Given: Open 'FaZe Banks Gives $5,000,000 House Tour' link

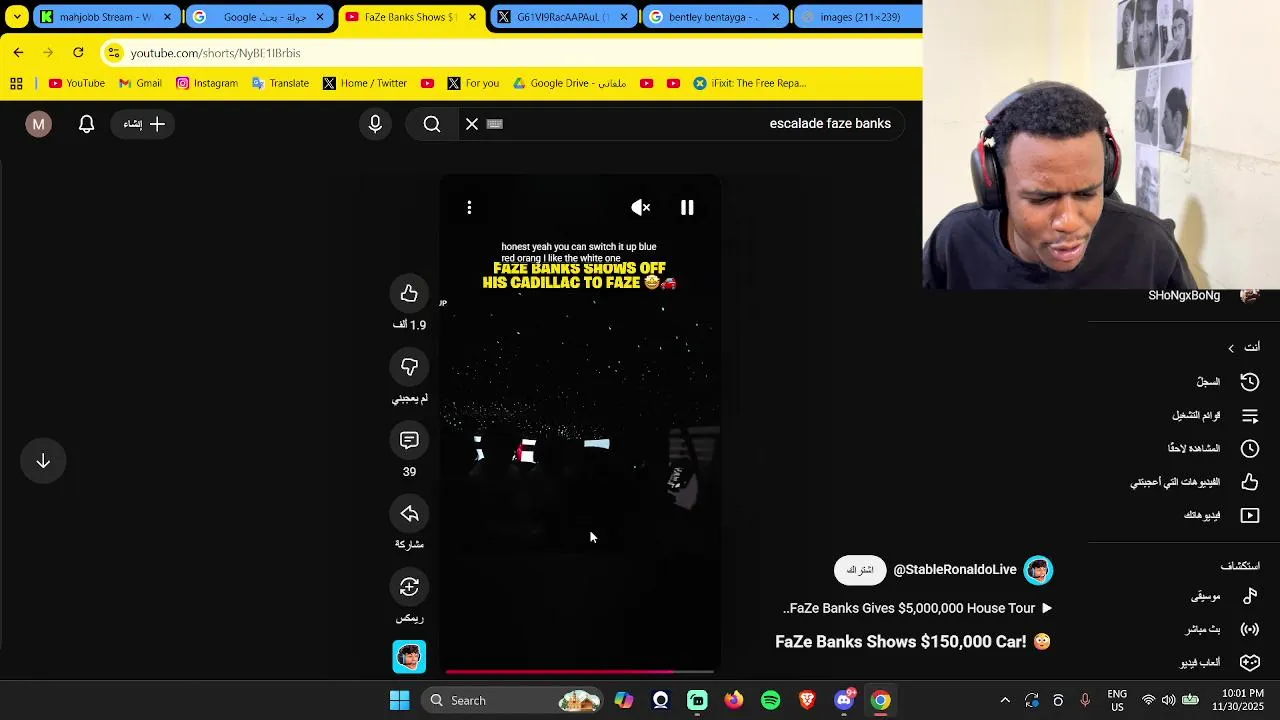Looking at the screenshot, I should (918, 608).
